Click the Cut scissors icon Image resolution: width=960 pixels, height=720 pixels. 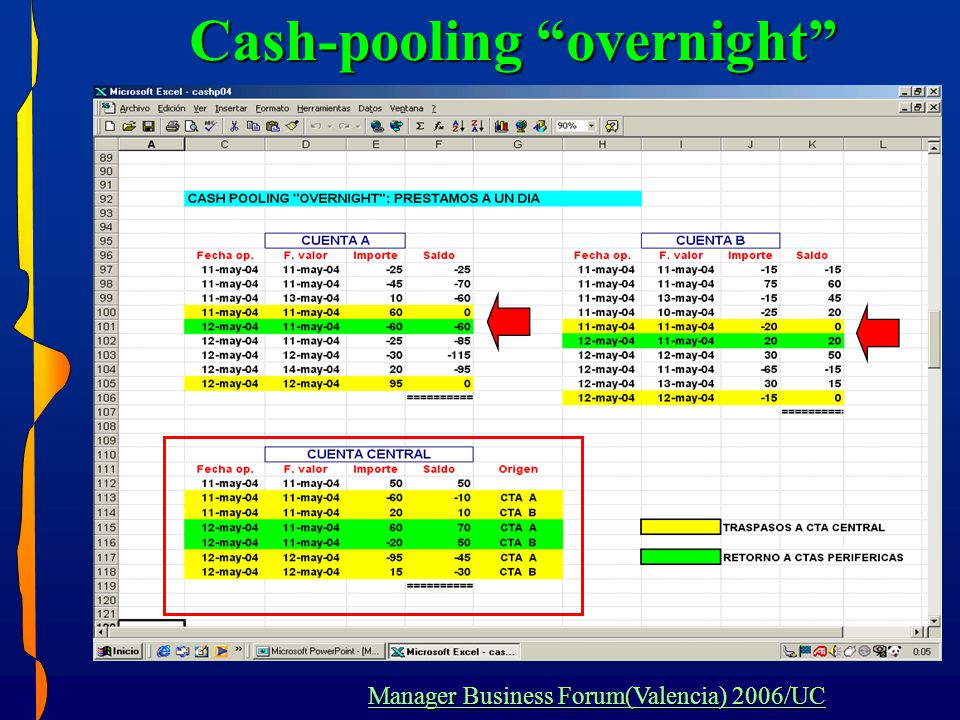point(234,126)
